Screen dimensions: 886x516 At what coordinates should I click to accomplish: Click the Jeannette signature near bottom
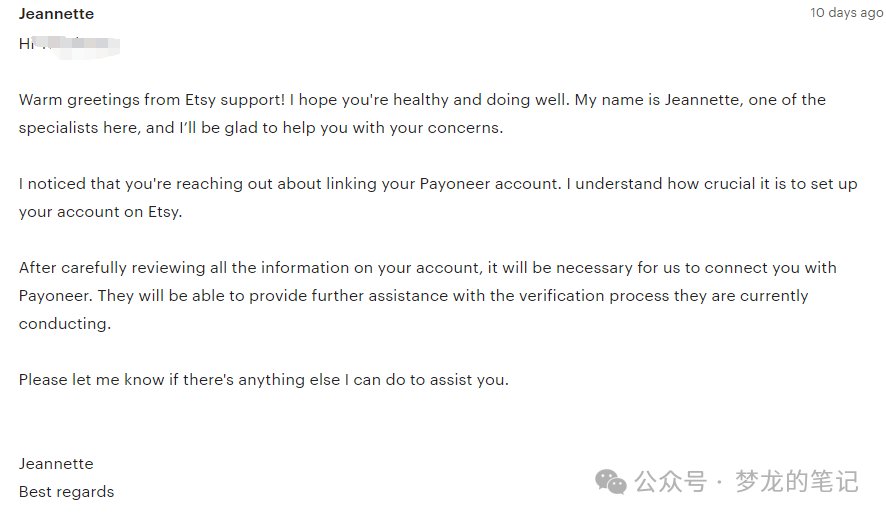56,464
